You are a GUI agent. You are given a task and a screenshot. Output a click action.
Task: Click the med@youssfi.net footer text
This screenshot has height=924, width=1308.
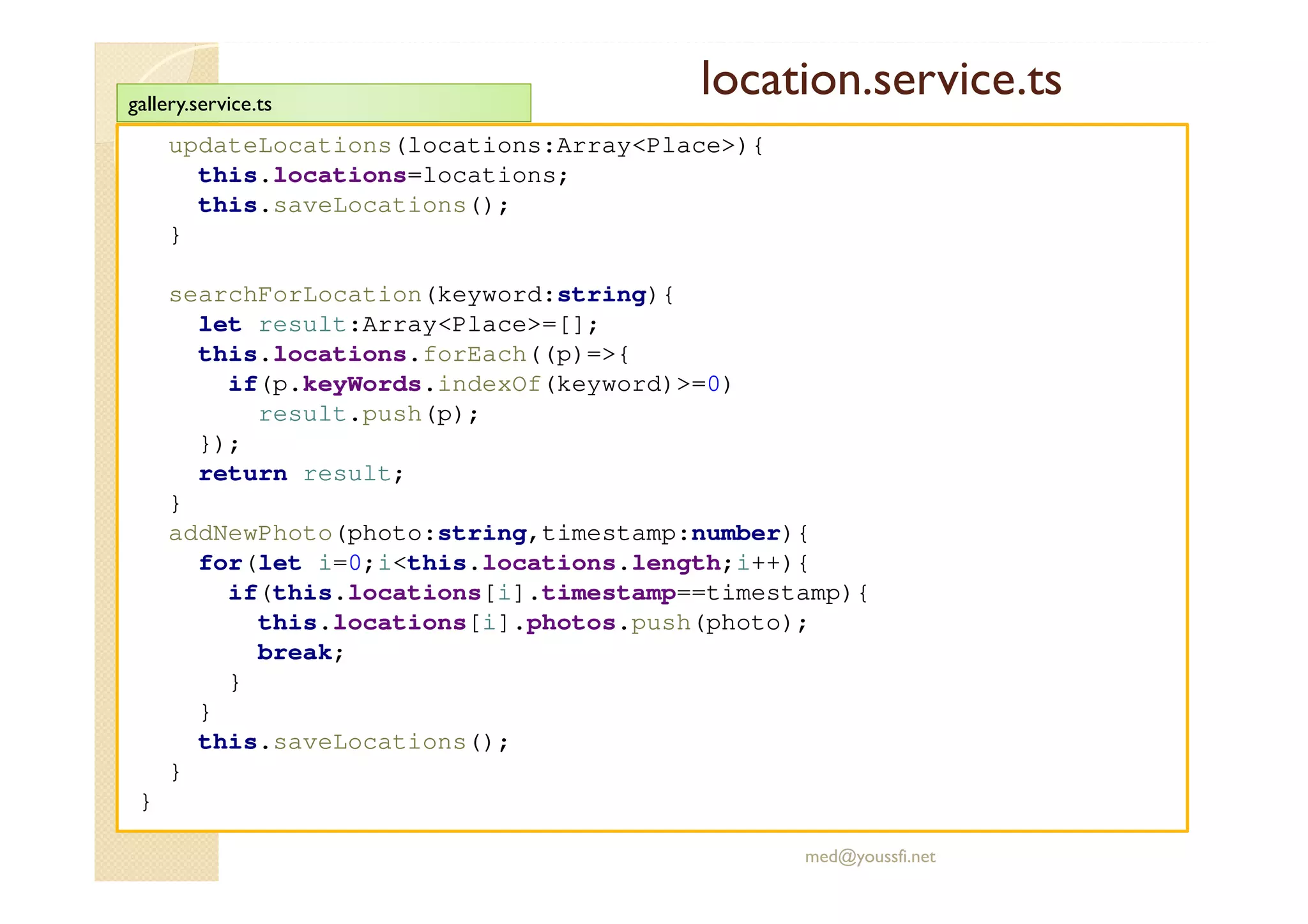(x=870, y=857)
